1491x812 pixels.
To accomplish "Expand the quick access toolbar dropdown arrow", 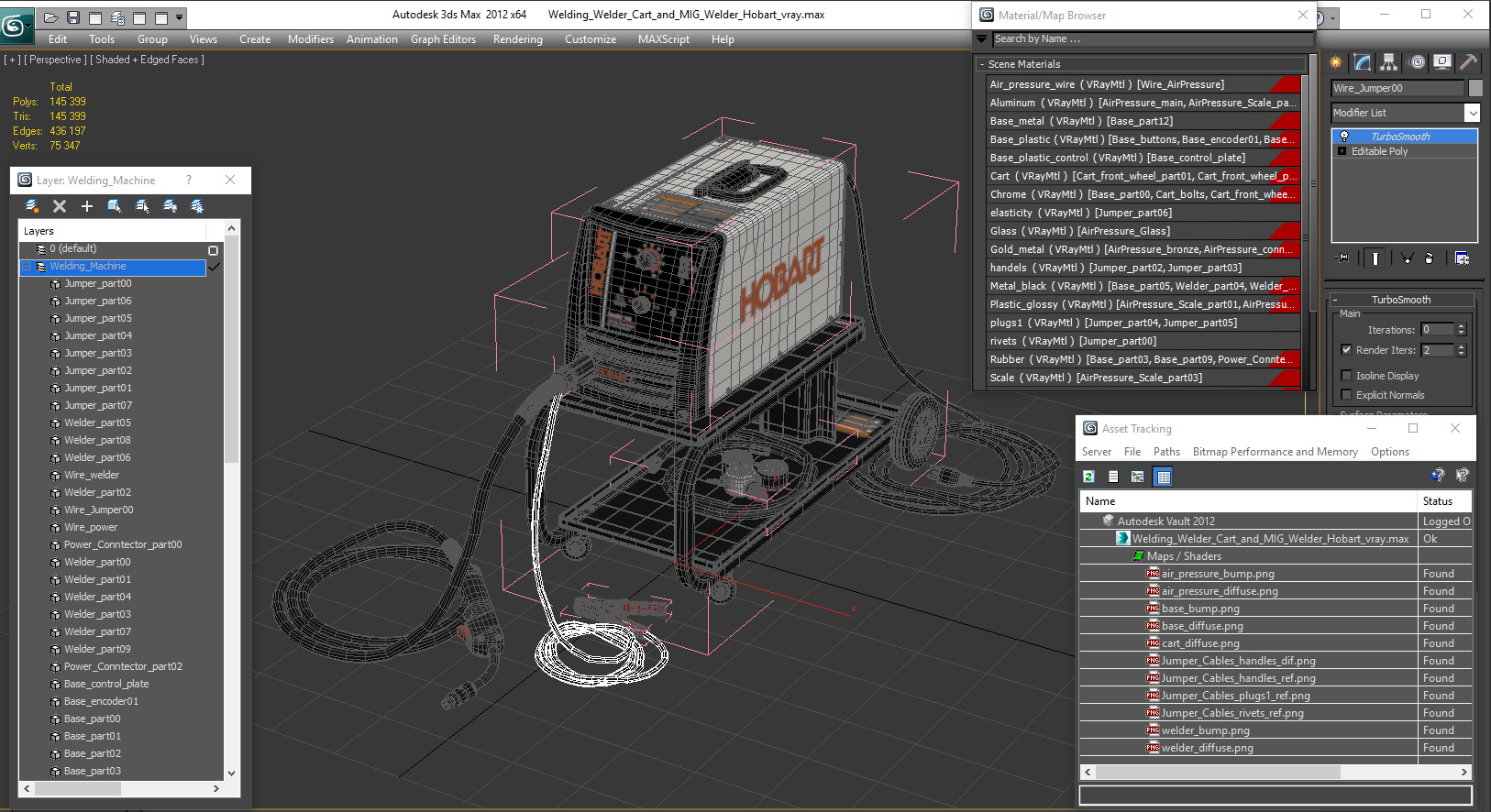I will tap(180, 17).
